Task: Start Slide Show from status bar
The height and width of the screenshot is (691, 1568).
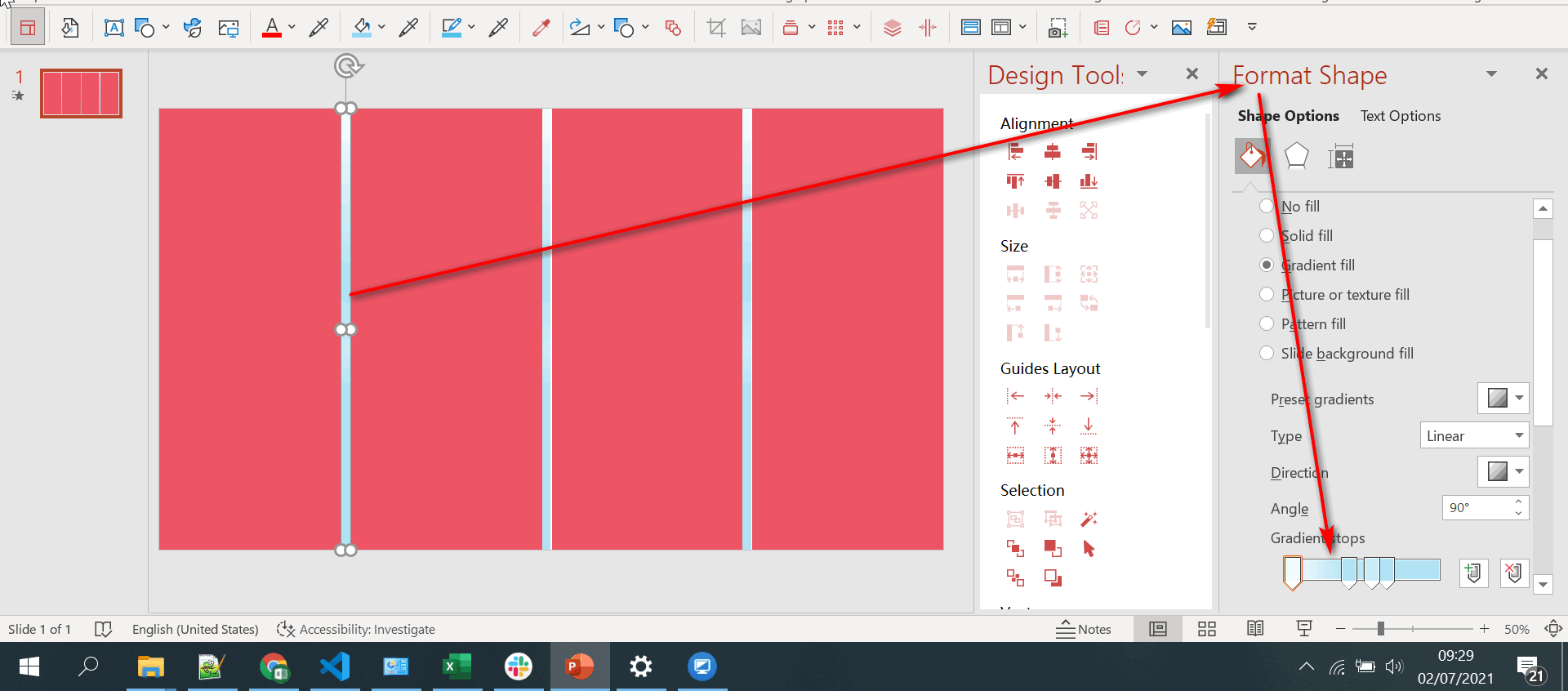Action: 1304,629
